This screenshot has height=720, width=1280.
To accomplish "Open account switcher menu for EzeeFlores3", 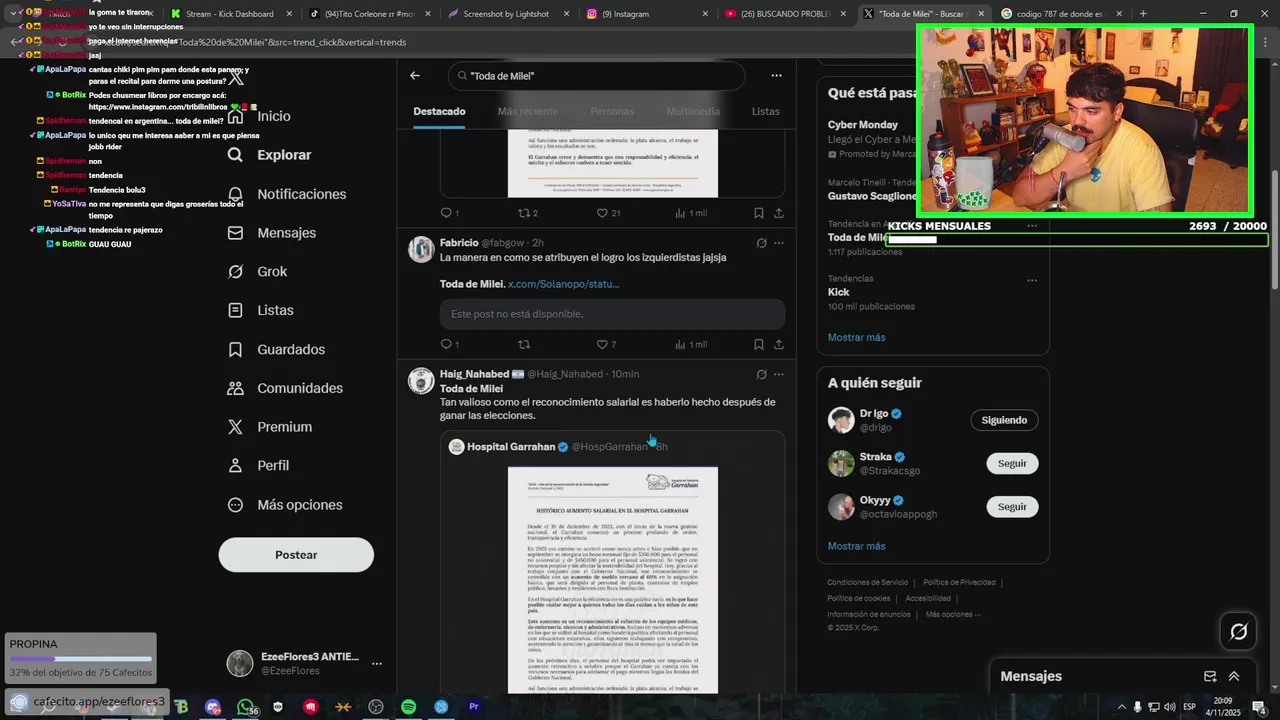I will 377,663.
